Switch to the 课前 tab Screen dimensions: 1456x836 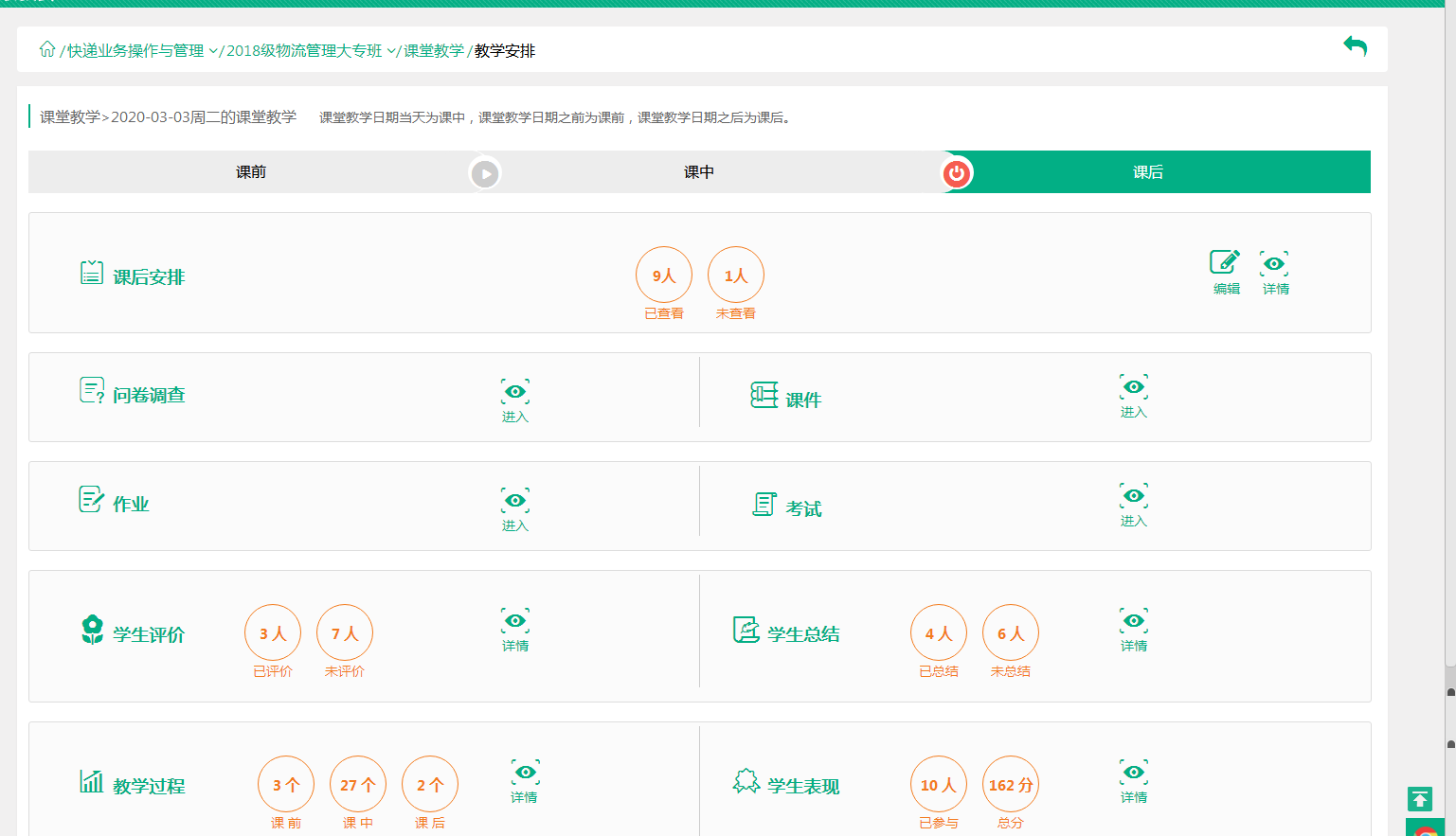(251, 172)
